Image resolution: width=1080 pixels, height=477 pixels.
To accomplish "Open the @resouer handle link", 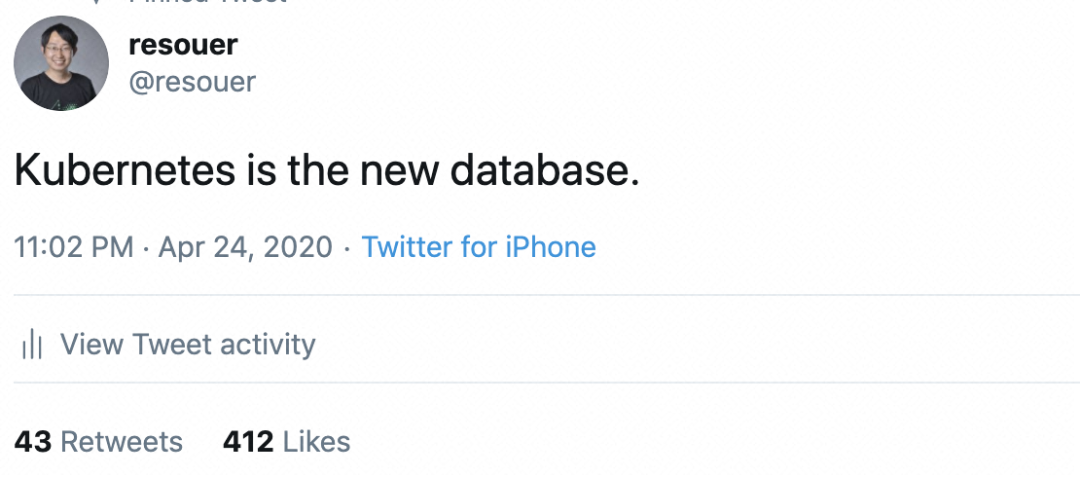I will pyautogui.click(x=193, y=80).
